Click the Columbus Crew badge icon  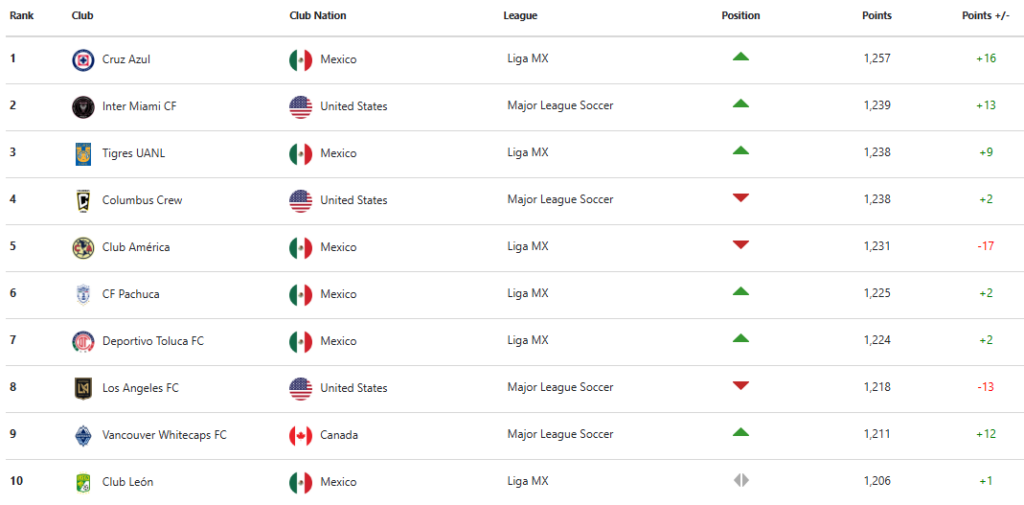[x=83, y=201]
